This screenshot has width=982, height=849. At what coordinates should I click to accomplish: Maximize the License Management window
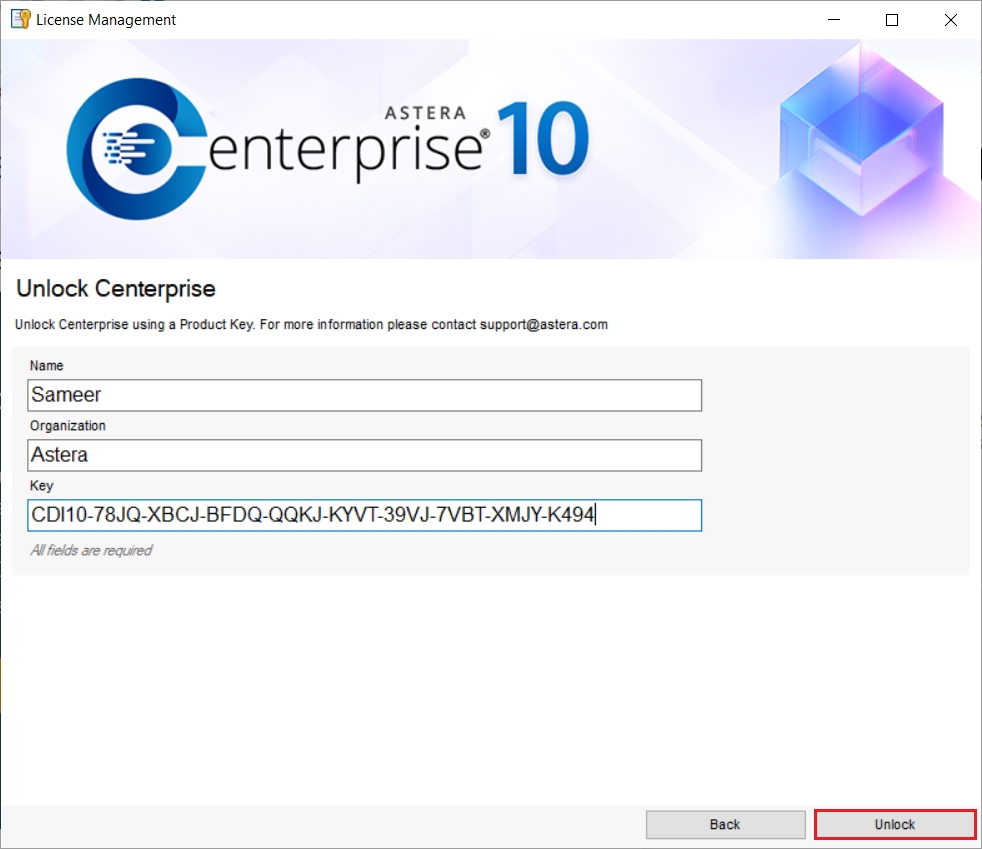coord(892,19)
